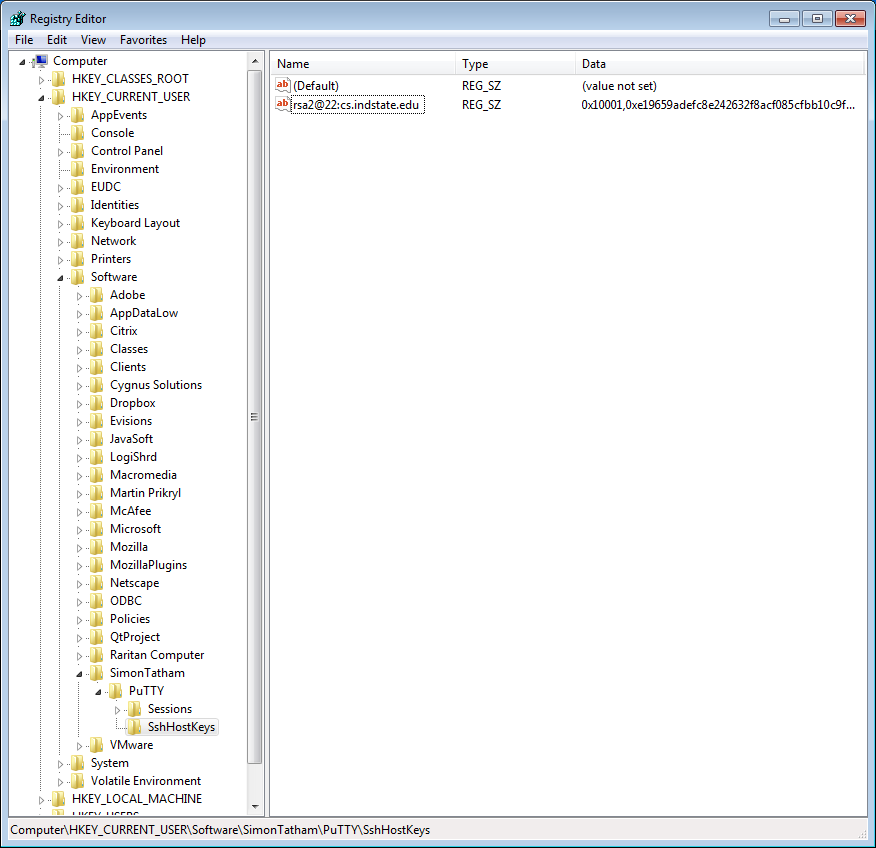Click the '(value not set)' data cell
This screenshot has height=848, width=876.
click(x=619, y=86)
